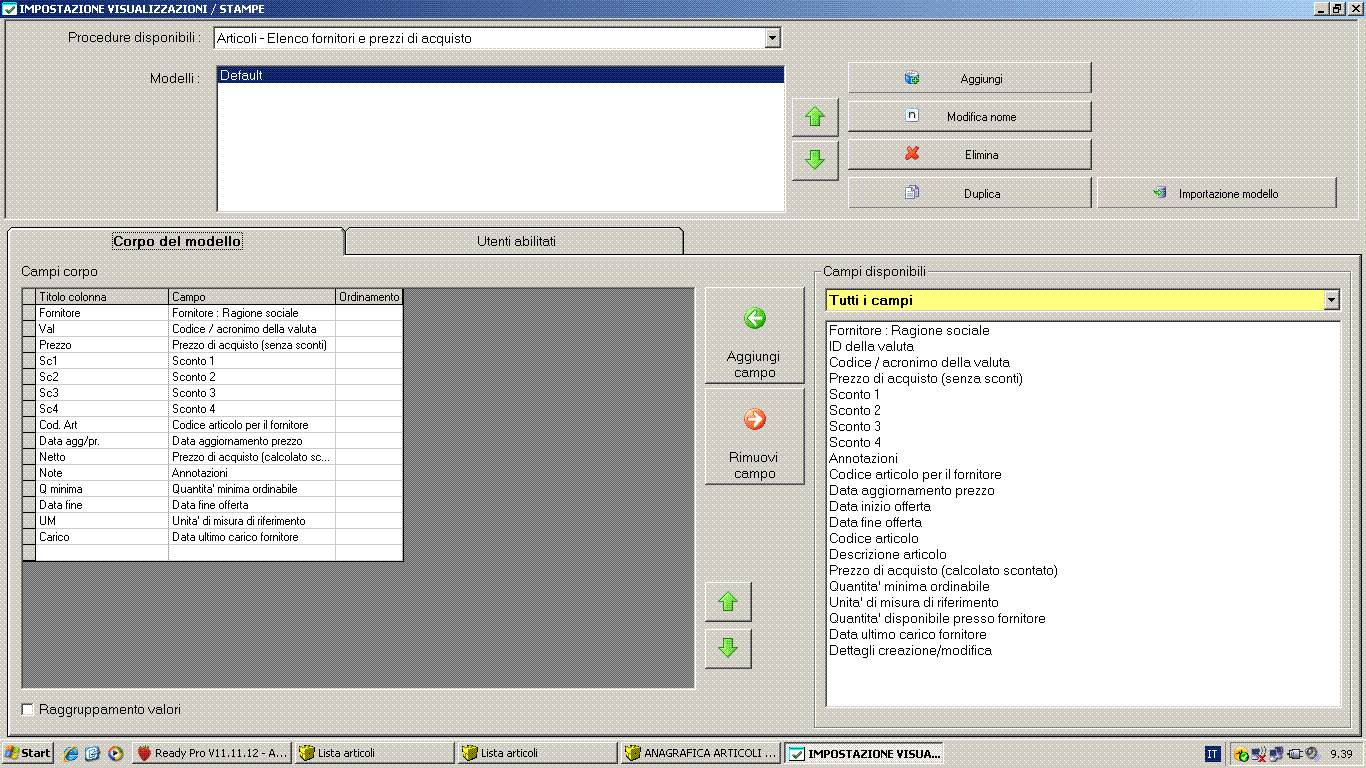Click the Modifica nome button
Viewport: 1366px width, 768px height.
[x=969, y=117]
